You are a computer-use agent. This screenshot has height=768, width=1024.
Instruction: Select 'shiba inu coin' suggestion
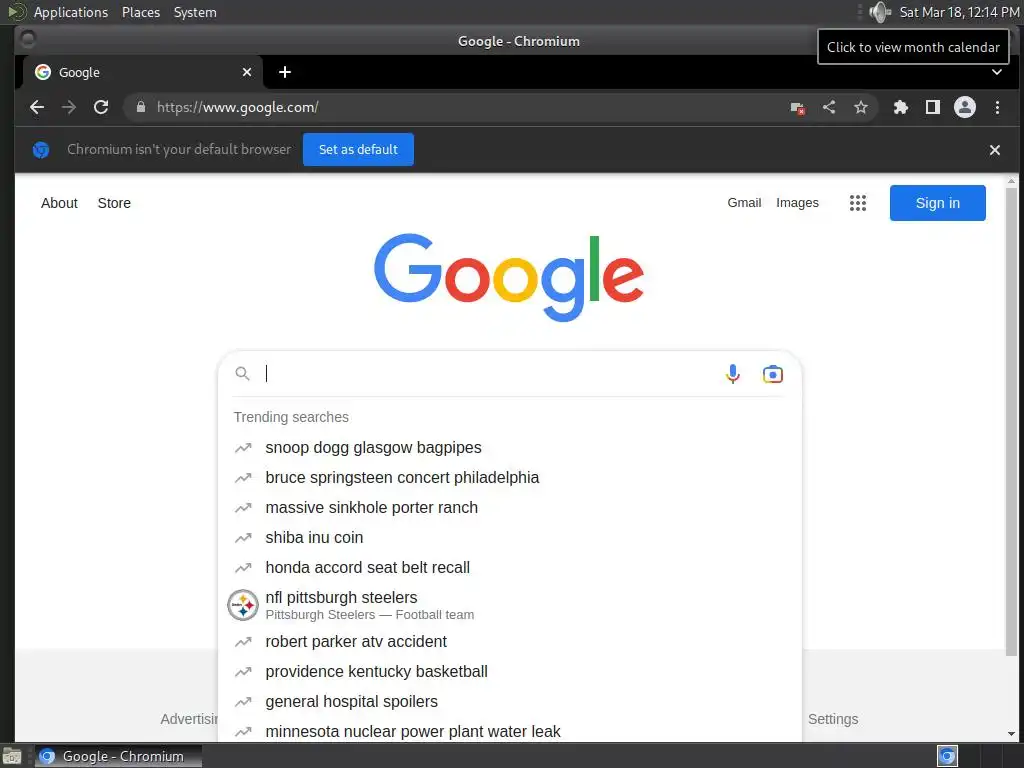[509, 537]
